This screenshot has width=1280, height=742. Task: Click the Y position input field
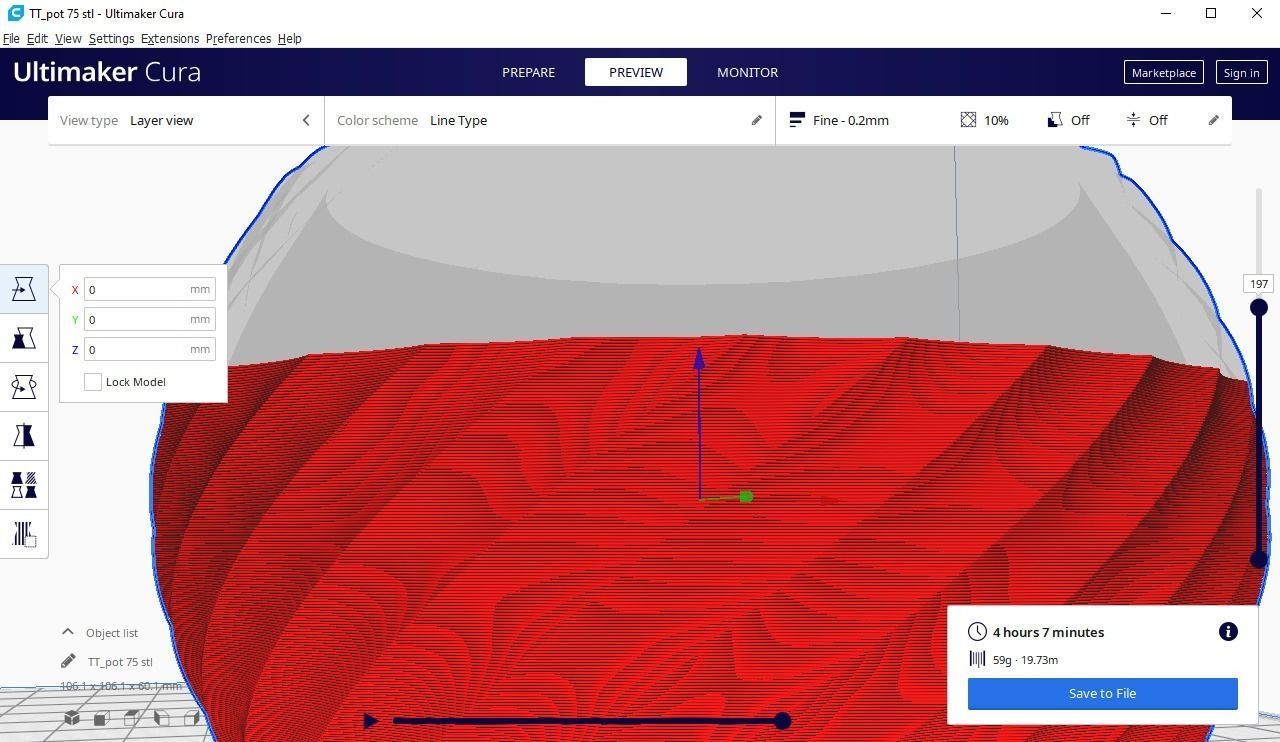pyautogui.click(x=150, y=319)
